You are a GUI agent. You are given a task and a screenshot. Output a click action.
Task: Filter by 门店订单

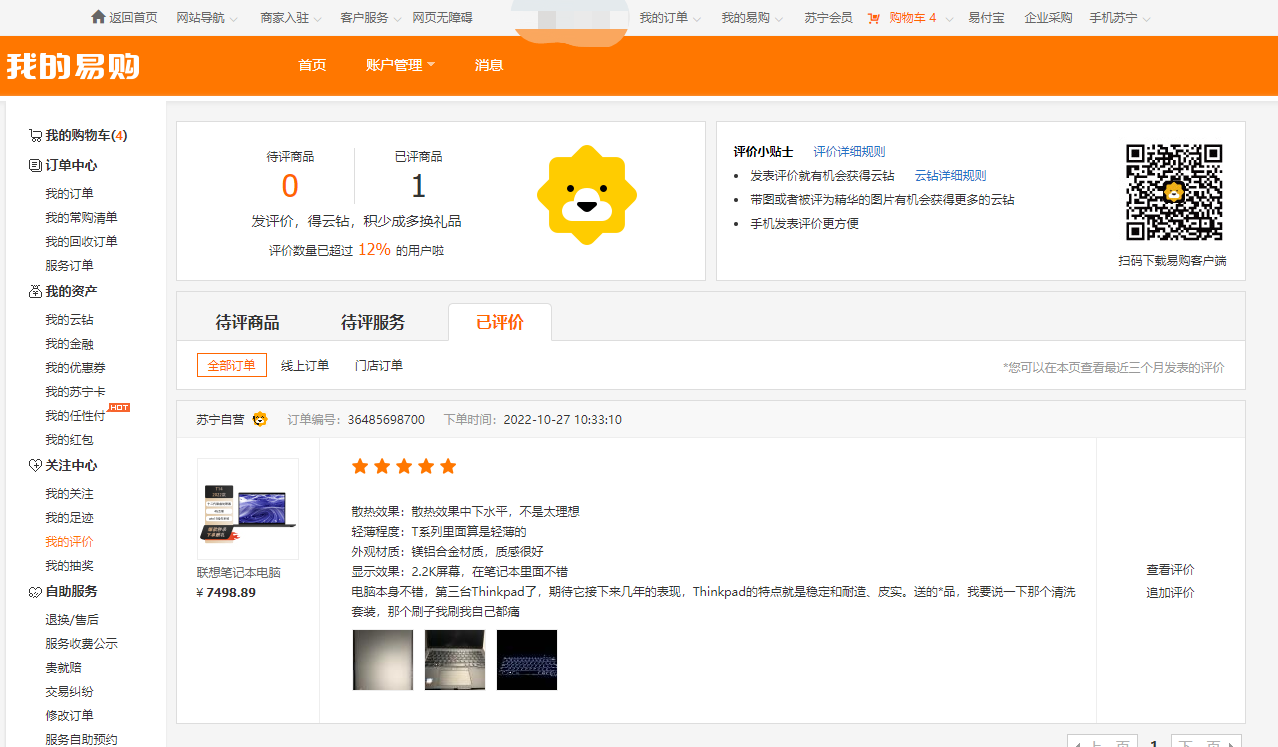tap(379, 365)
